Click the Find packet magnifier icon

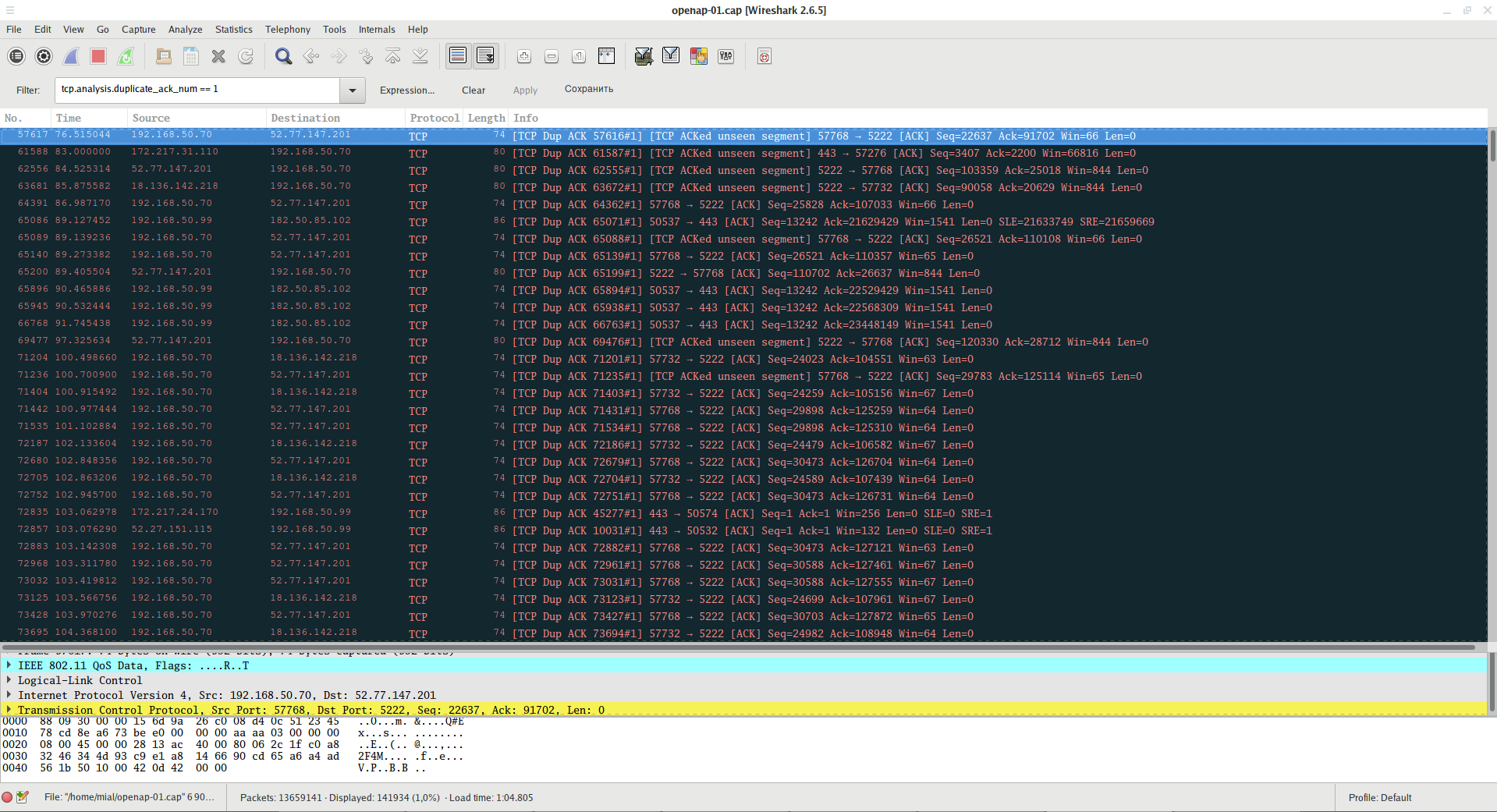tap(283, 56)
